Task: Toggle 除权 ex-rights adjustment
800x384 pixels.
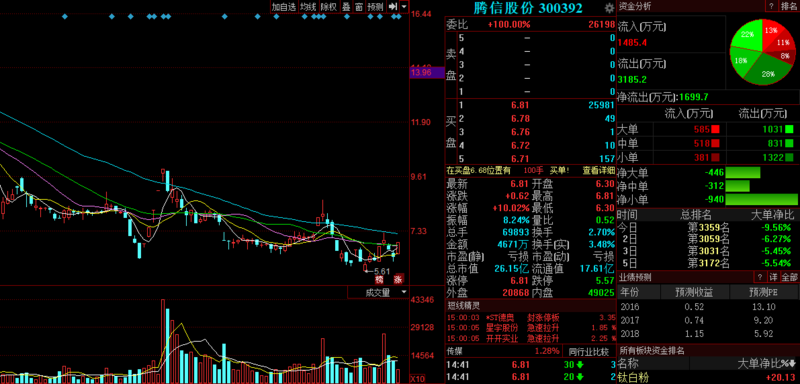Action: (x=328, y=6)
